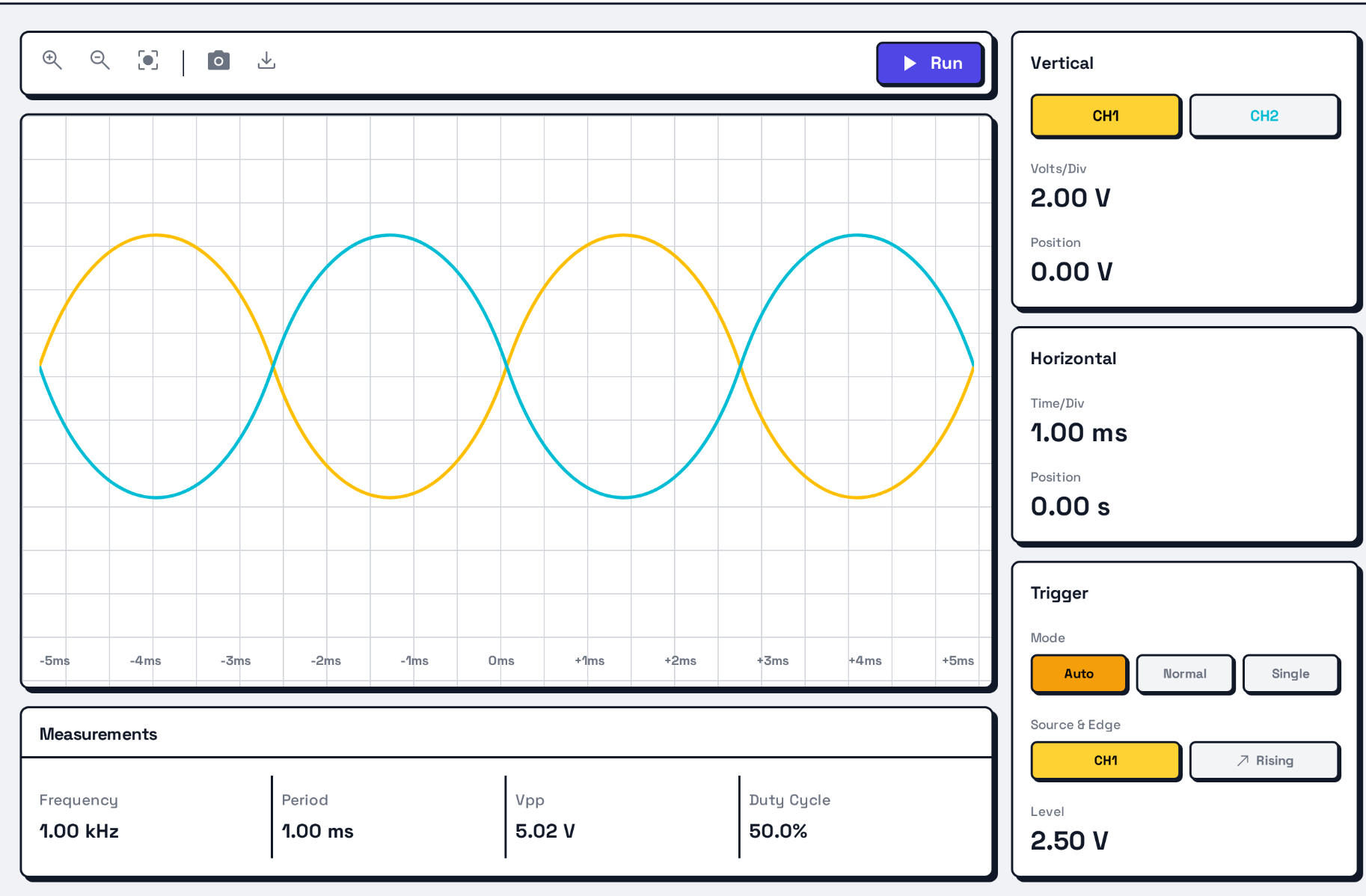Click the zoom out magnifier icon
The width and height of the screenshot is (1366, 896).
tap(99, 61)
